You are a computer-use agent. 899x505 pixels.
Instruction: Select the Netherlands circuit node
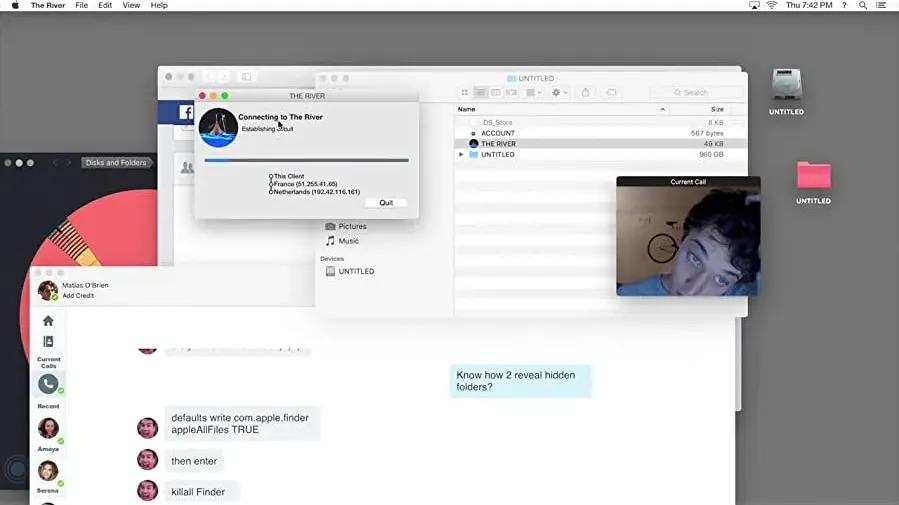tap(314, 192)
